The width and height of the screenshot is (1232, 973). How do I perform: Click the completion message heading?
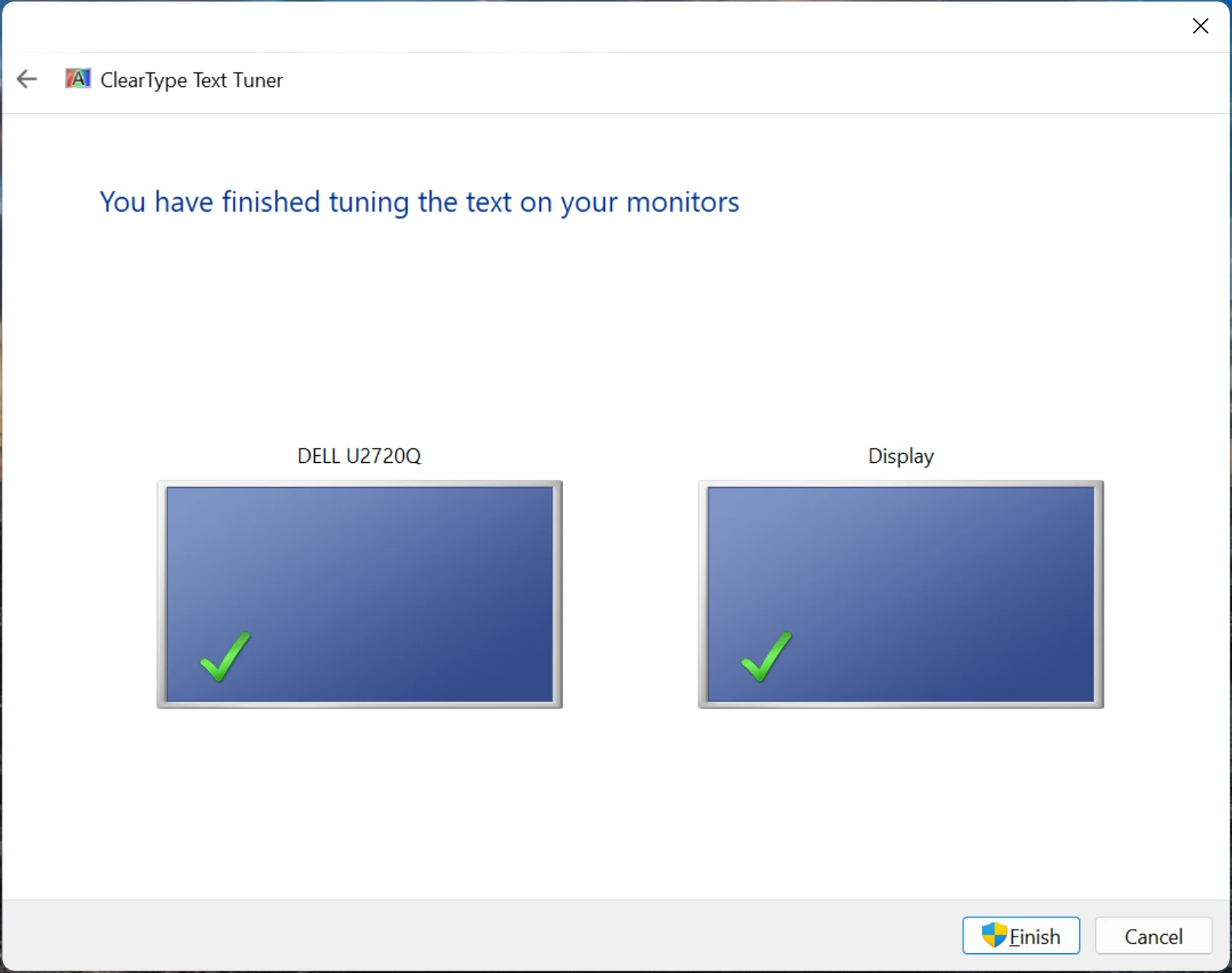tap(419, 202)
